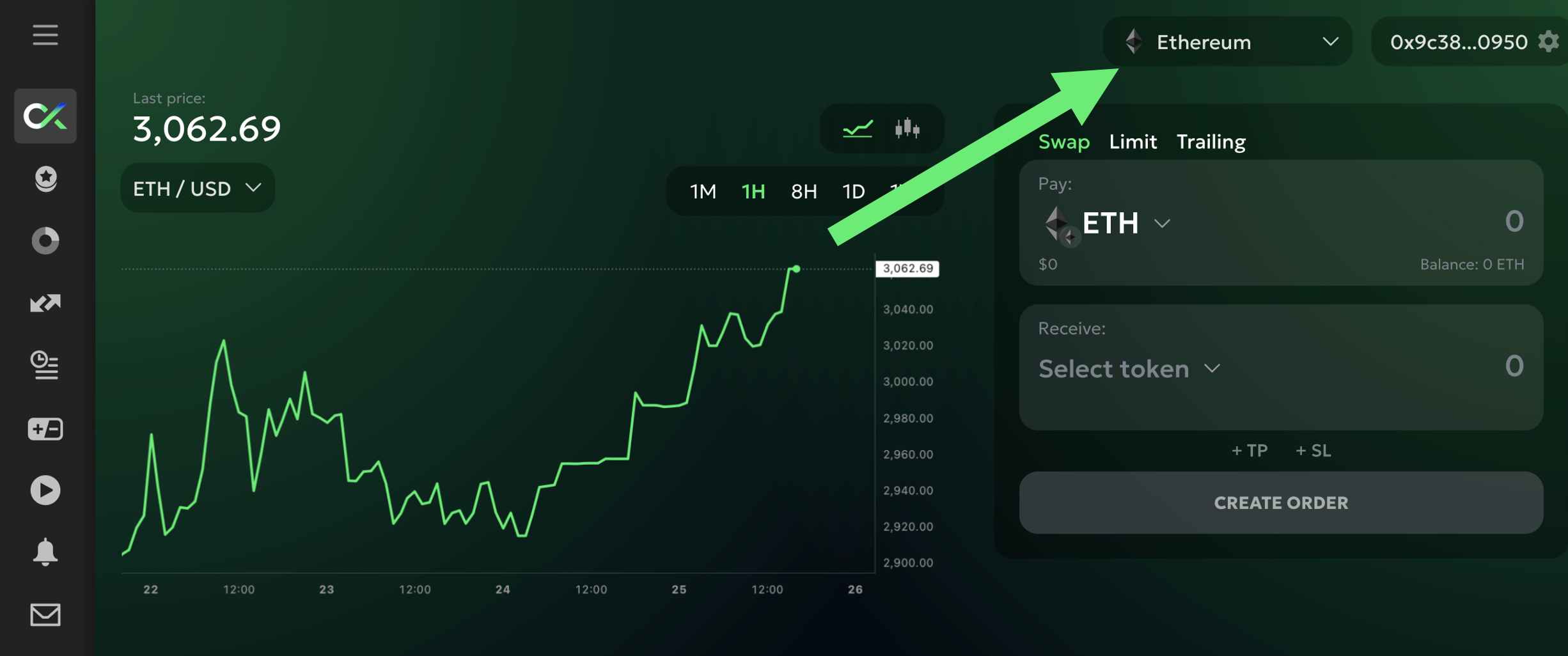Click the CREATE ORDER button
The width and height of the screenshot is (1568, 656).
1281,503
